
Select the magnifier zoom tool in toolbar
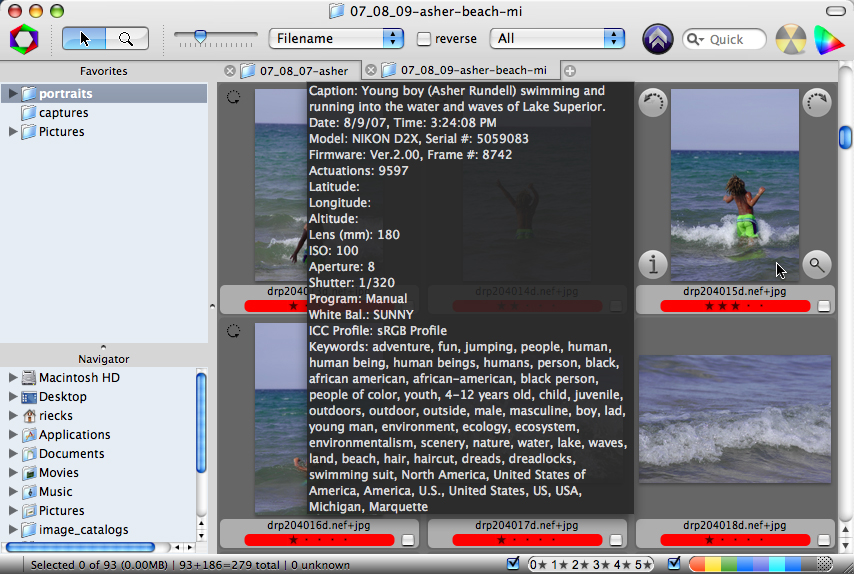click(126, 39)
